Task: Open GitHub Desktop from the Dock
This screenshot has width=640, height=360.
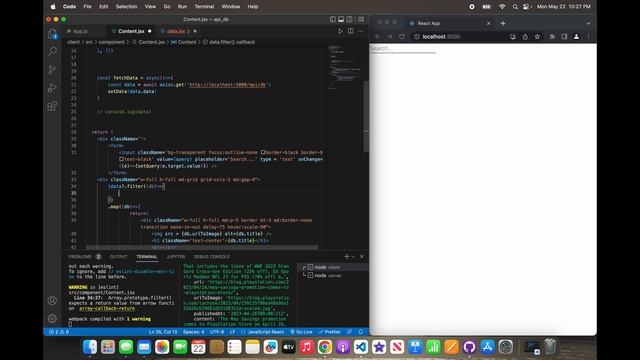Action: pyautogui.click(x=469, y=347)
